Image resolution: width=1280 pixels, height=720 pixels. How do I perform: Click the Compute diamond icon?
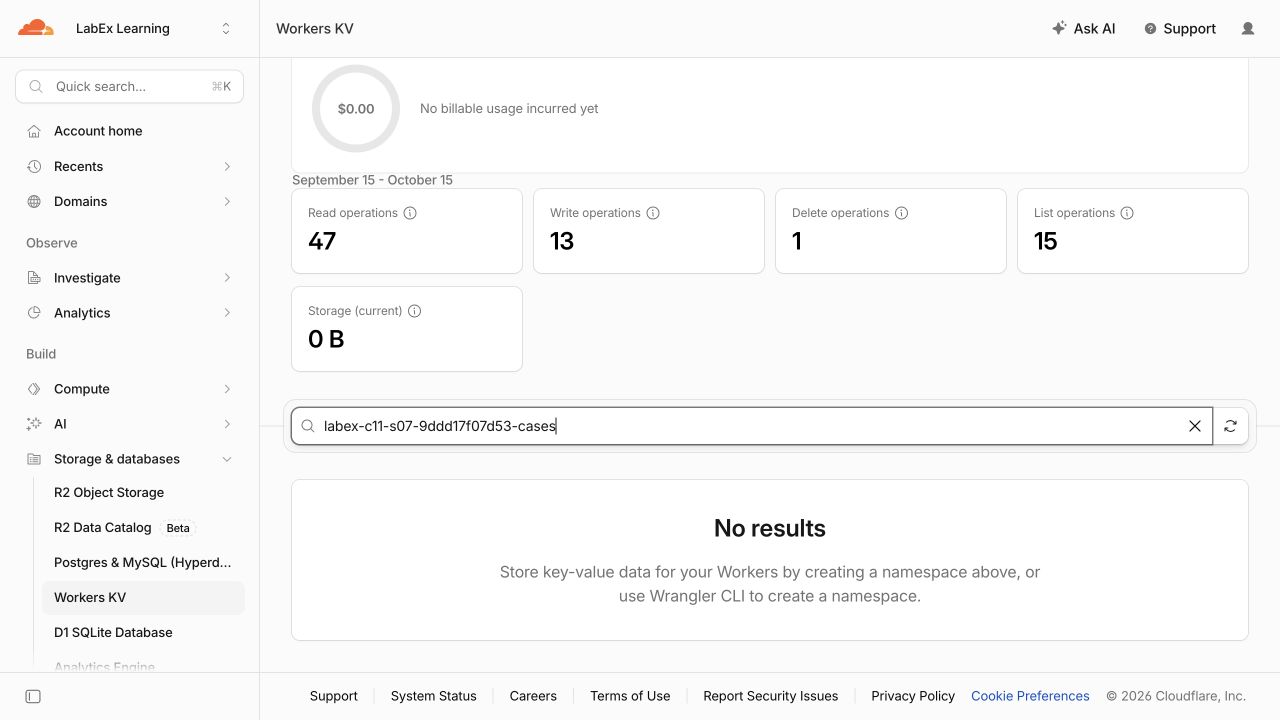[34, 389]
